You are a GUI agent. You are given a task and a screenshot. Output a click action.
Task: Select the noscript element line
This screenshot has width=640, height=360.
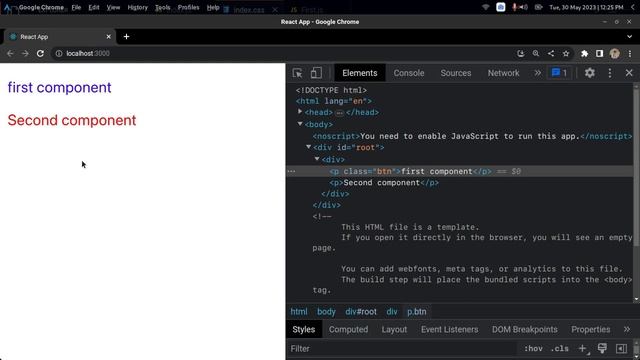[x=472, y=136]
